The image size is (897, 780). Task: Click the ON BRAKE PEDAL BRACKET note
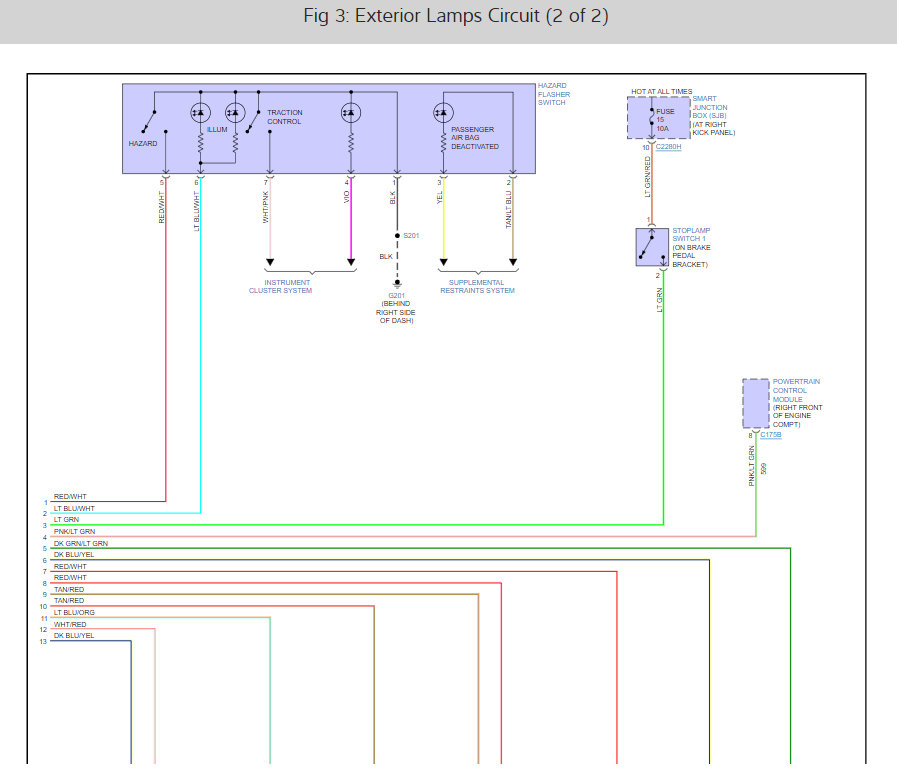(691, 256)
